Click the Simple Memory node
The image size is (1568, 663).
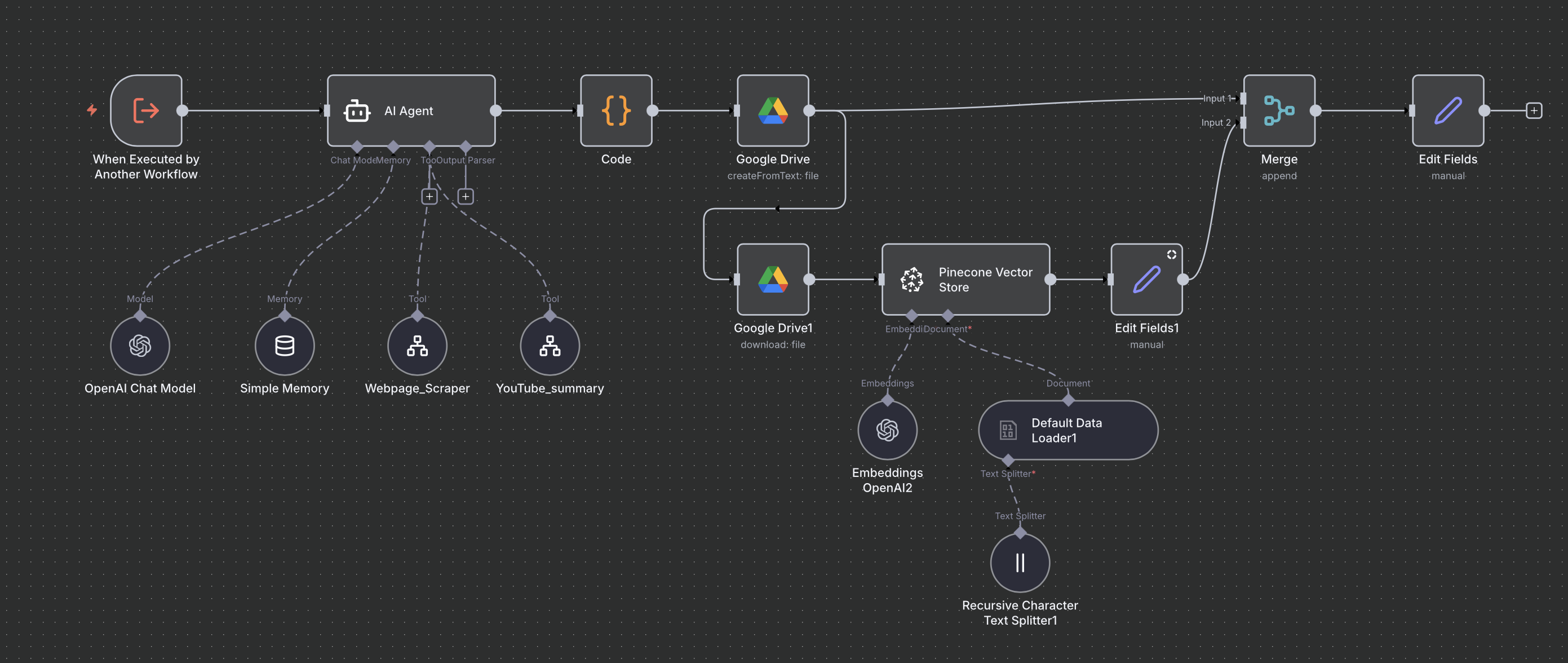coord(284,345)
